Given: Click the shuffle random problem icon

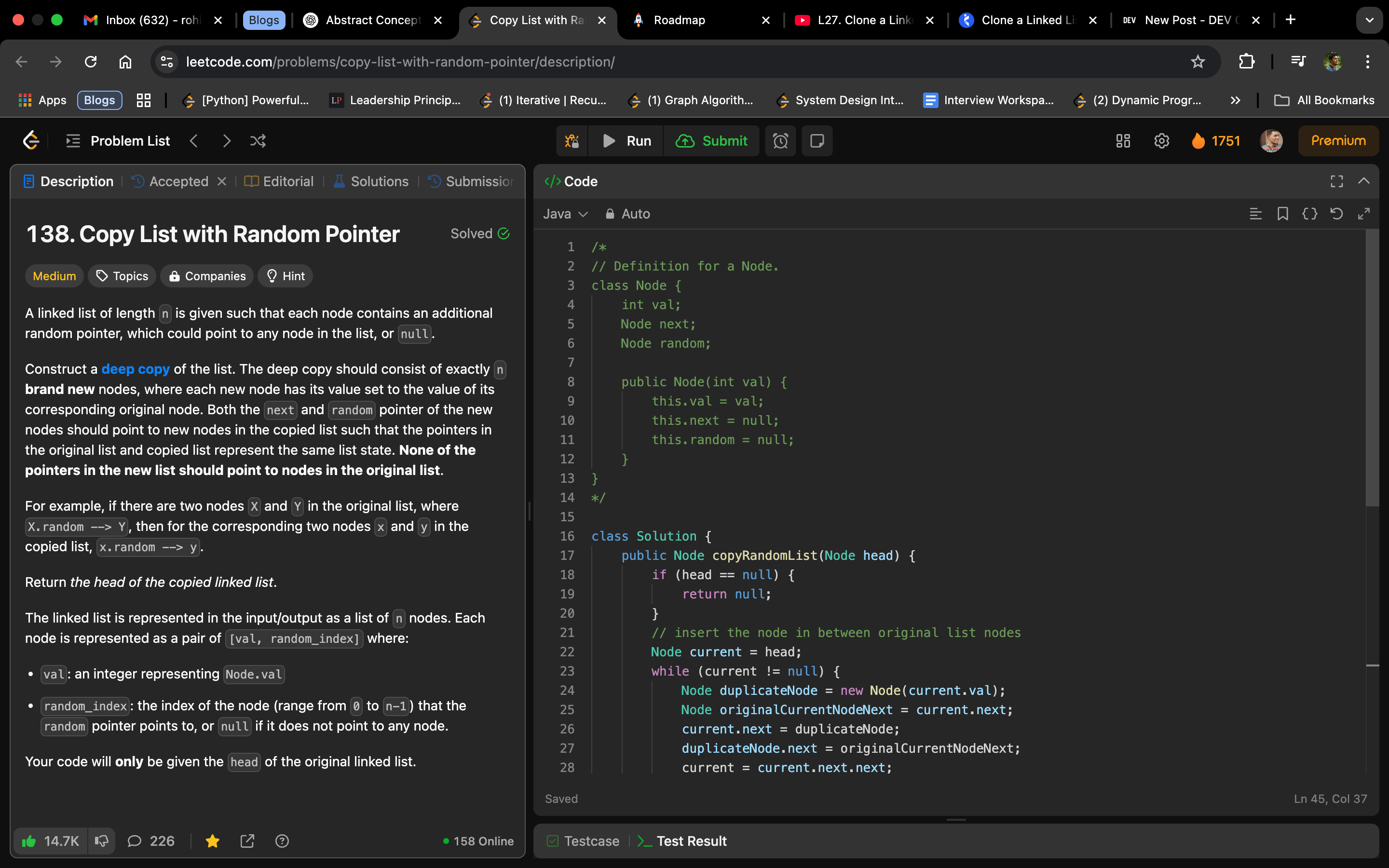Looking at the screenshot, I should click(258, 141).
